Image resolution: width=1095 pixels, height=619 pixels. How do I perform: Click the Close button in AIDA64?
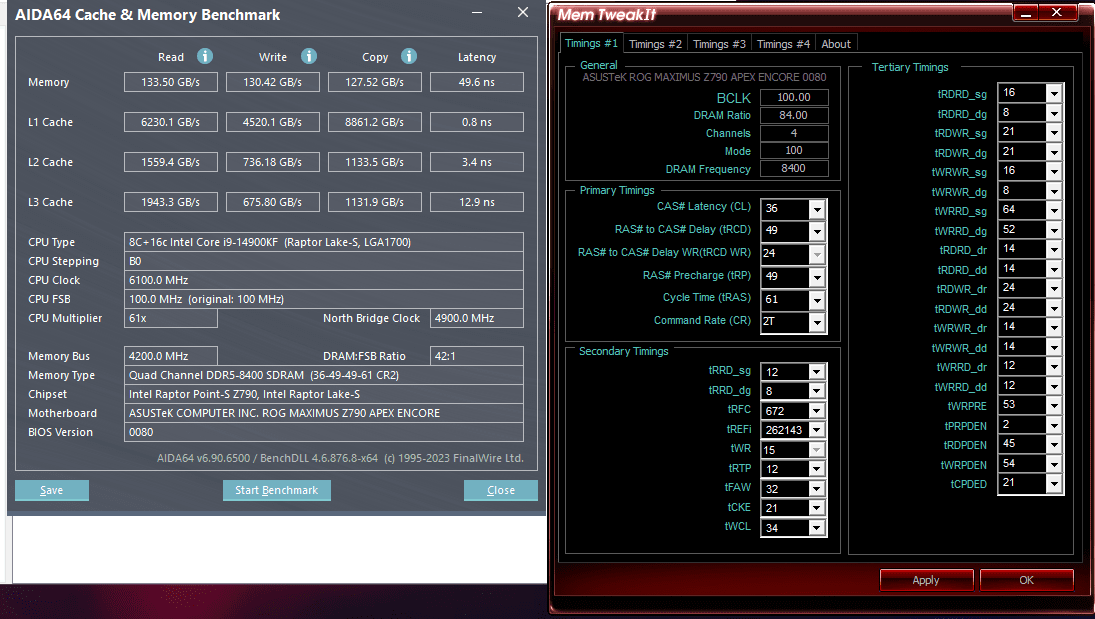point(501,490)
